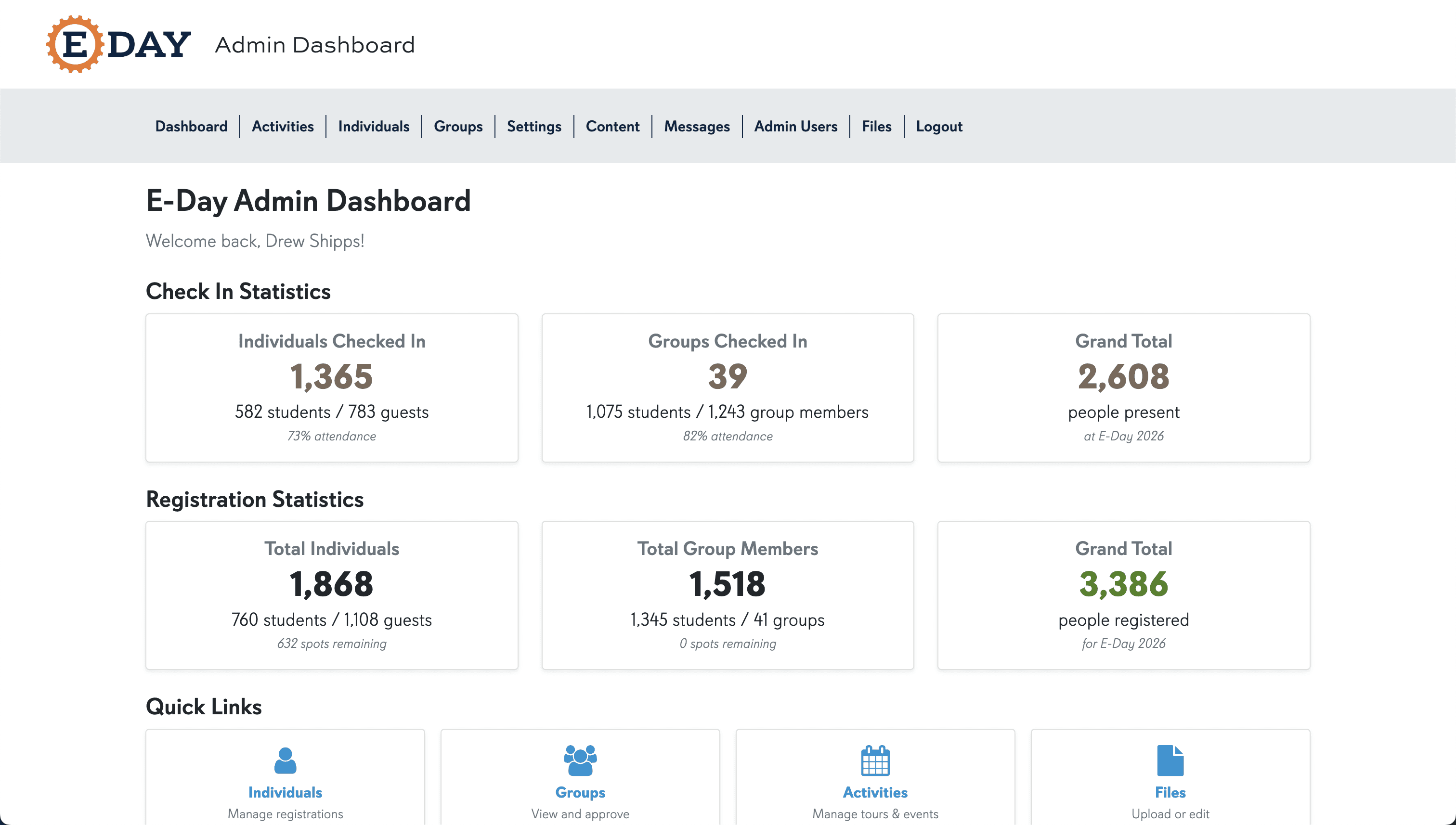
Task: Click the Individuals Checked In card
Action: point(332,387)
